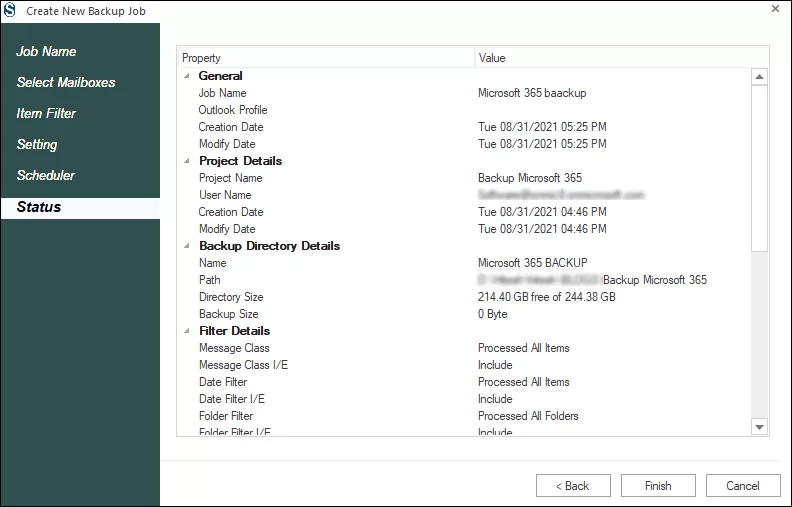The height and width of the screenshot is (507, 792).
Task: Click 'Processed All Folders' value
Action: coord(528,416)
